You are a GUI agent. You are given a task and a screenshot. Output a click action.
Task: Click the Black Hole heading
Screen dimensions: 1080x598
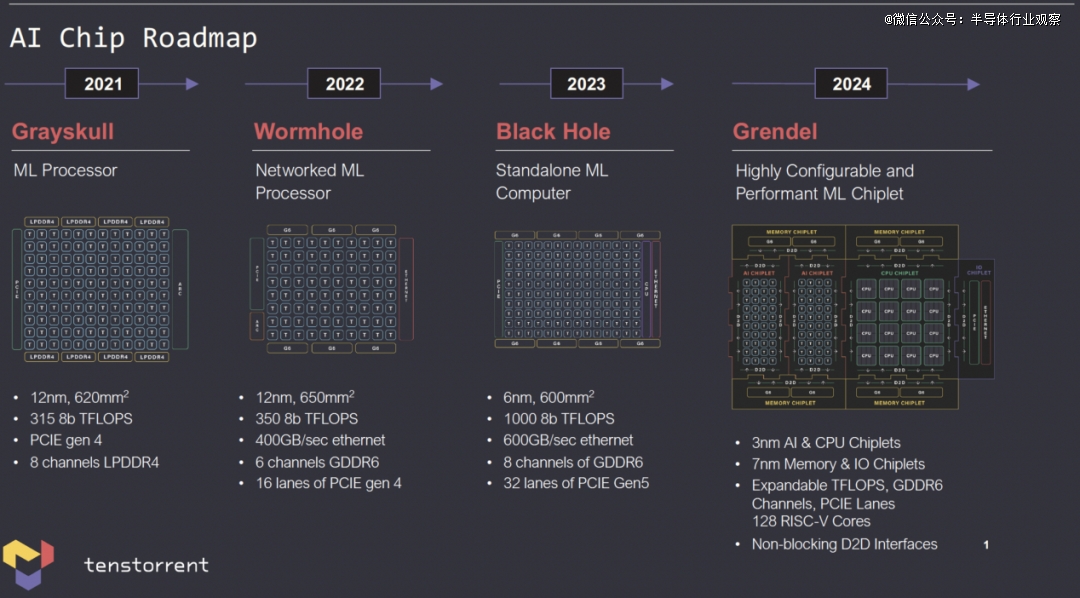pyautogui.click(x=553, y=131)
